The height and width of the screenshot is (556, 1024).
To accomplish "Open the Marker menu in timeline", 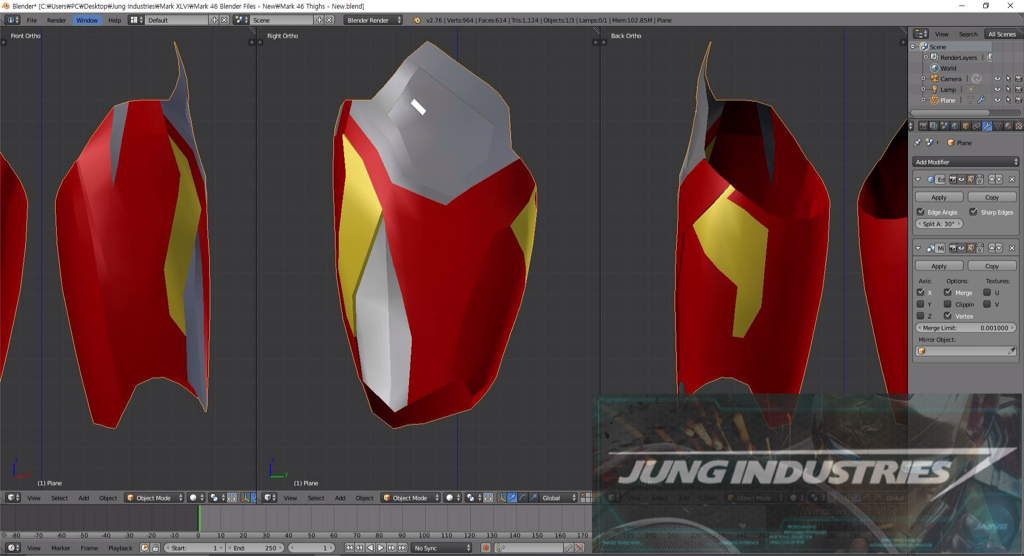I will [x=60, y=548].
